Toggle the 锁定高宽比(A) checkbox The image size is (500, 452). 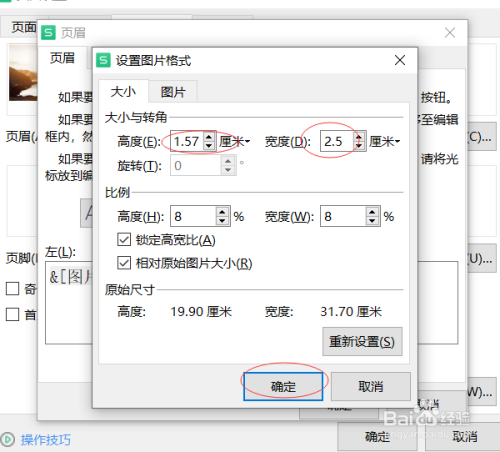point(124,240)
